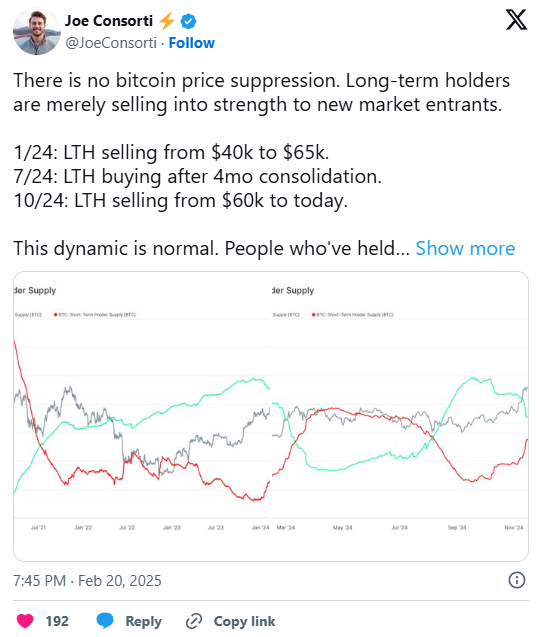Open the @JoeConsorti handle link
The image size is (536, 637).
pos(111,43)
